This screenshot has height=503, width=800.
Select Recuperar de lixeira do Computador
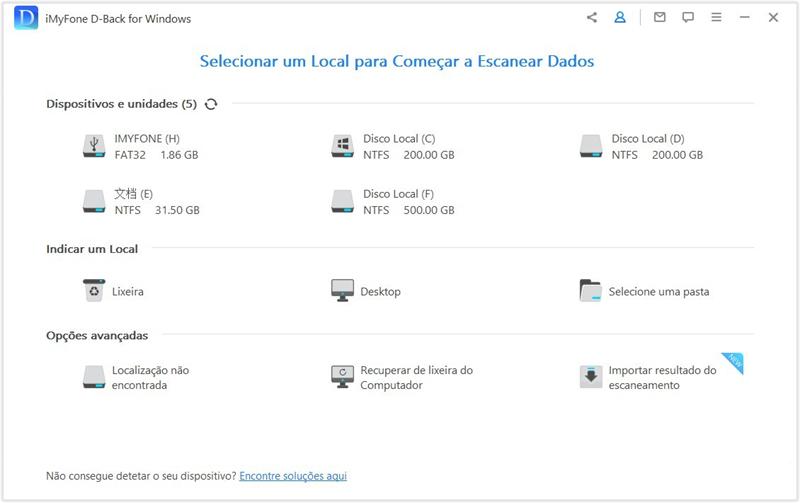(402, 377)
